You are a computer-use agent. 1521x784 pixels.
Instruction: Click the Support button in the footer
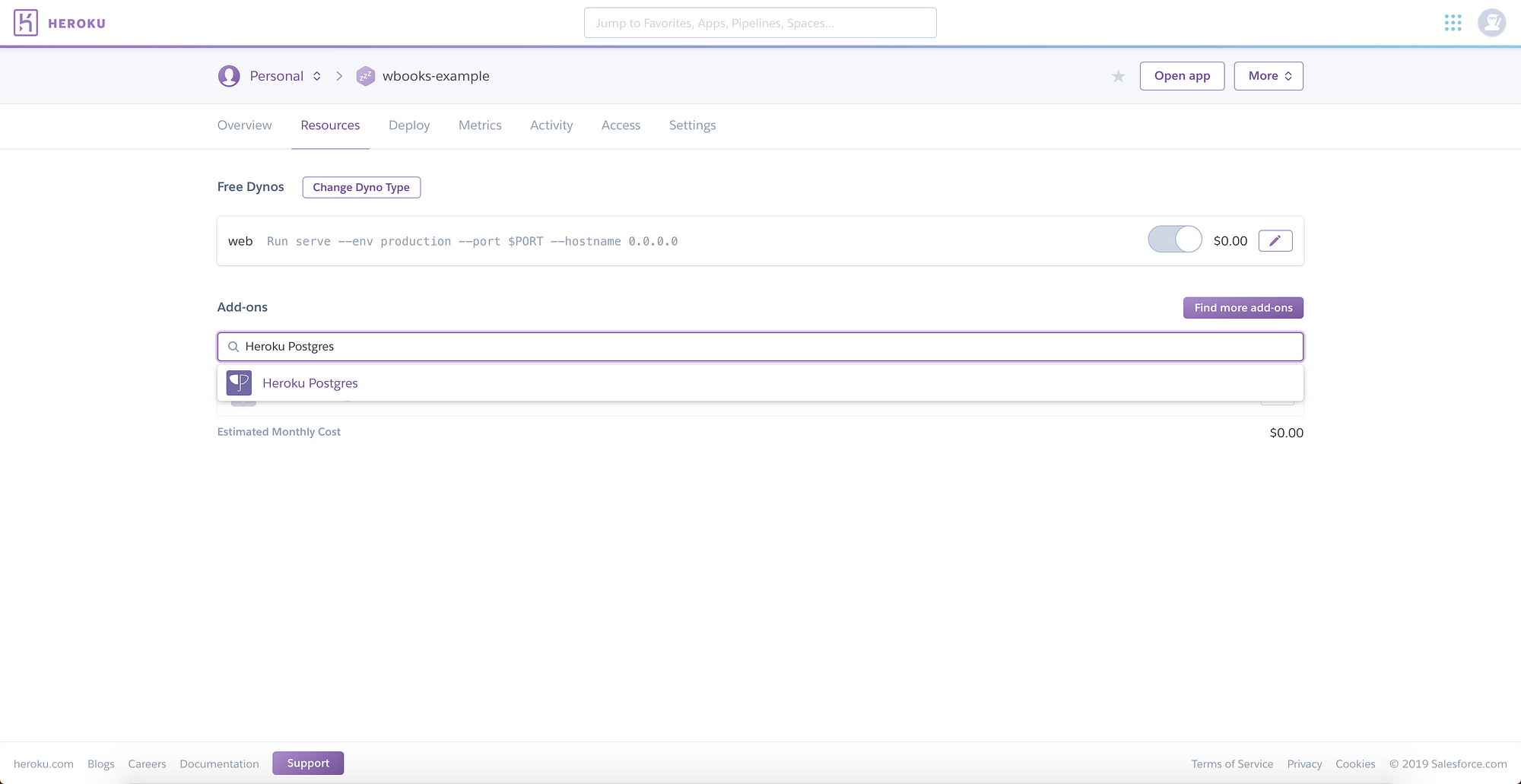point(308,763)
